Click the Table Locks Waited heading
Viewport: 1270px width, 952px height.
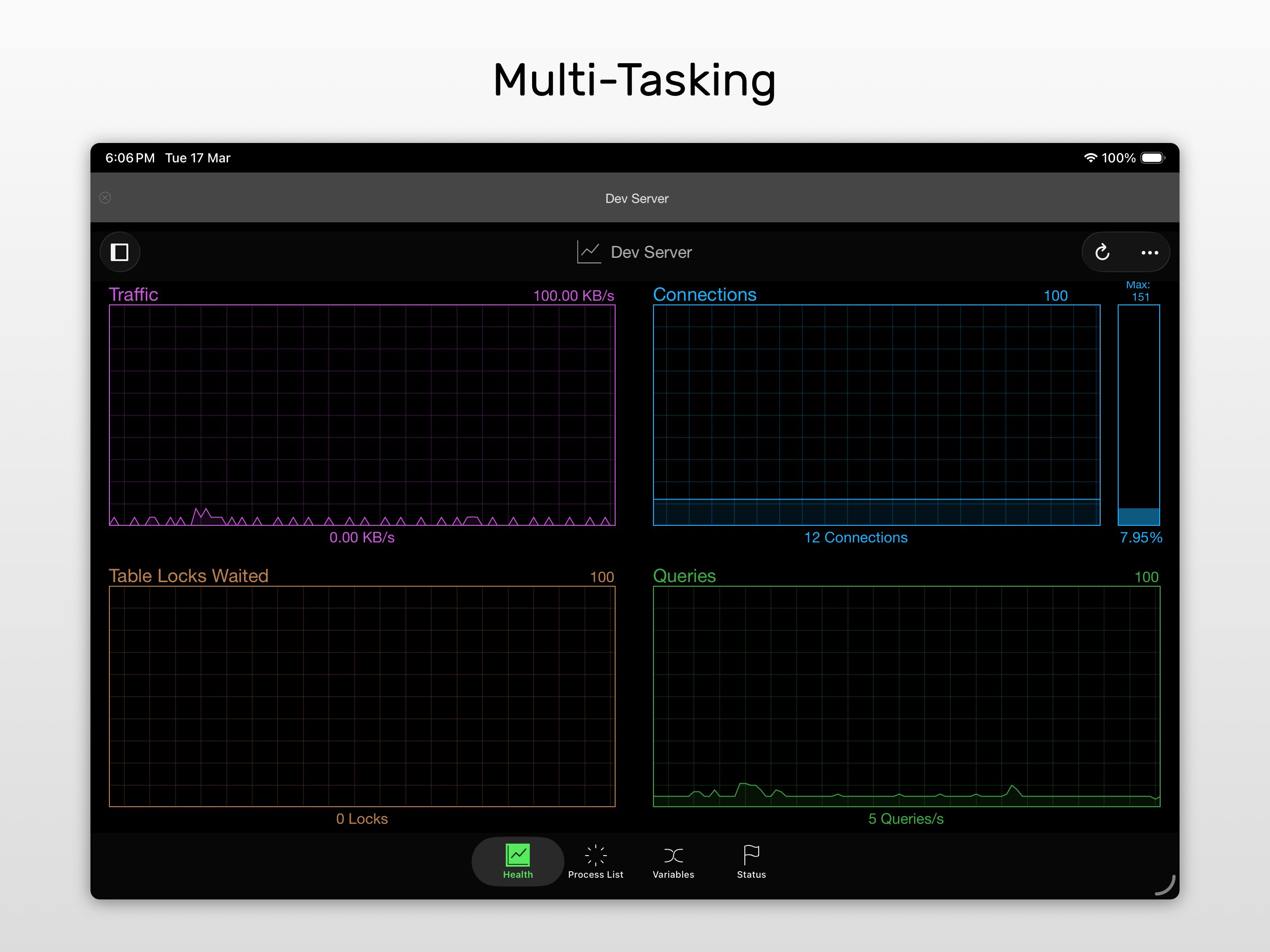[x=188, y=576]
